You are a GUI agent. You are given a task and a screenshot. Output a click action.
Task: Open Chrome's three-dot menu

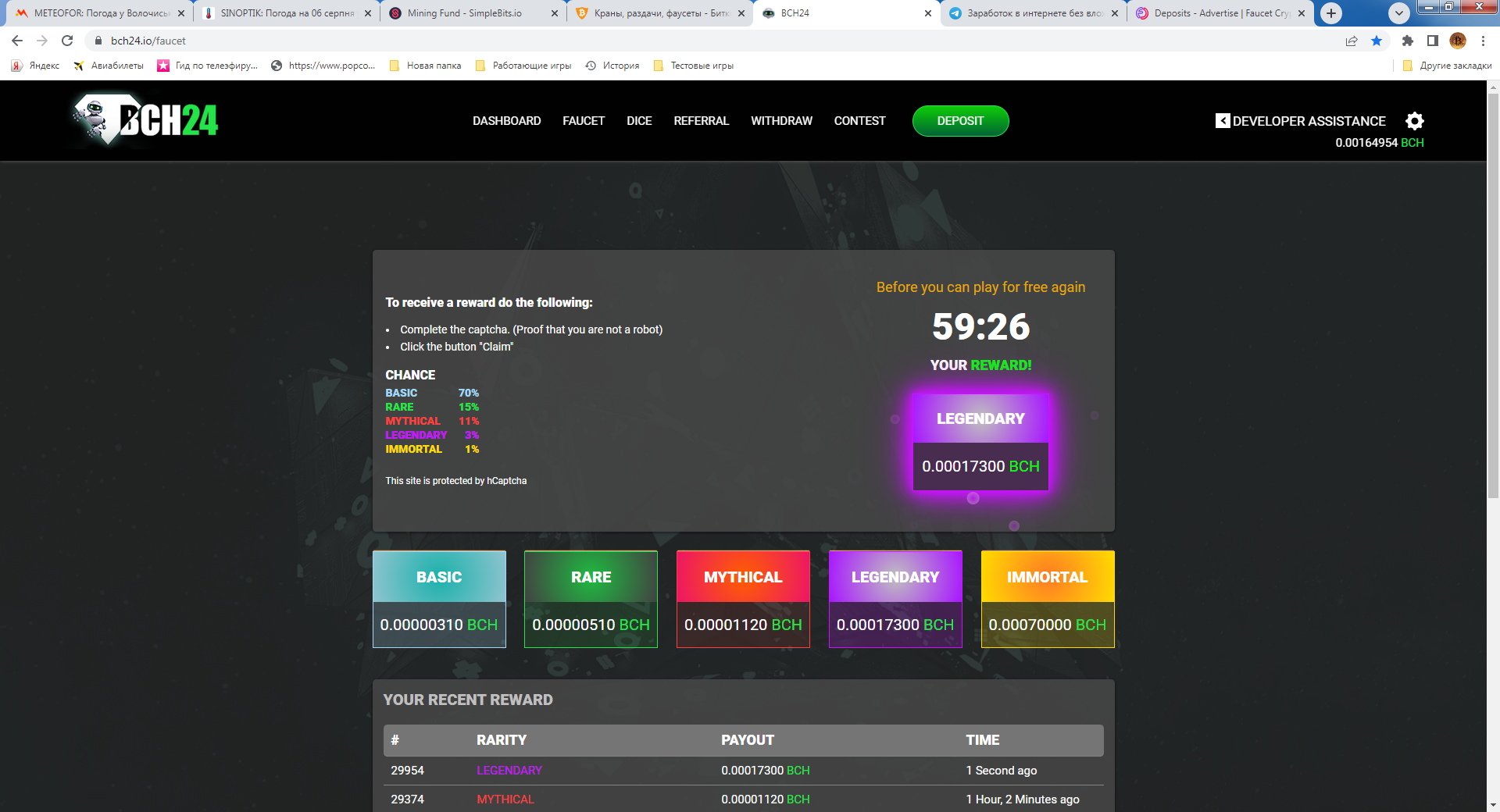pos(1483,41)
